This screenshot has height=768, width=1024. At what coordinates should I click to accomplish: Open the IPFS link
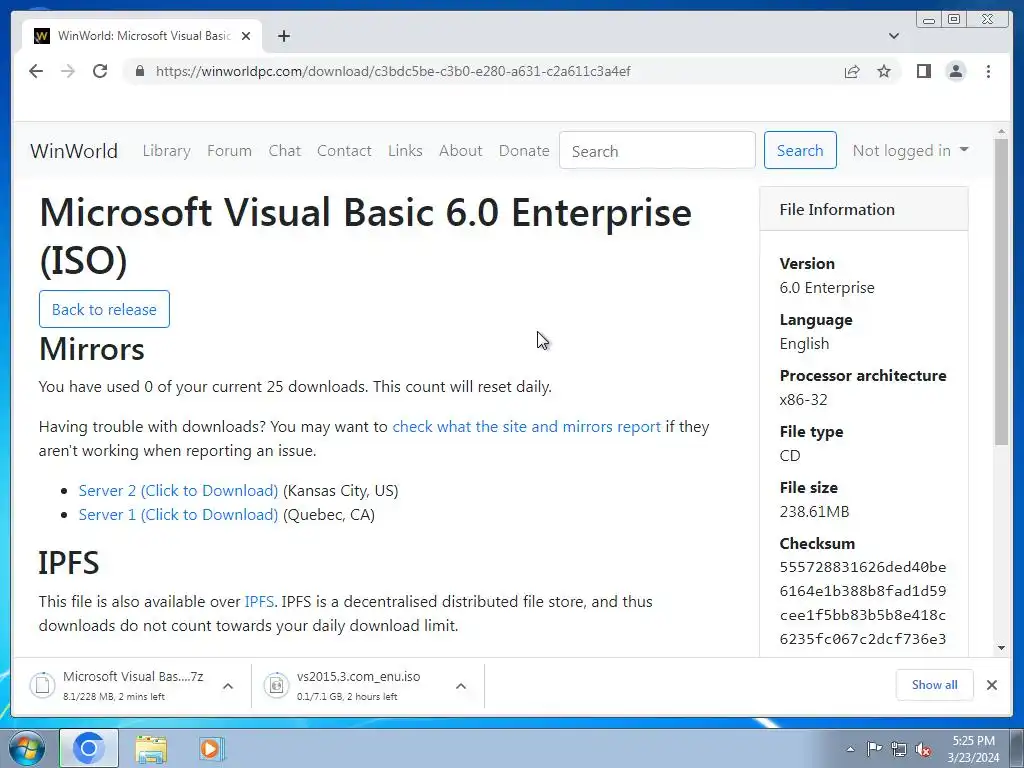point(259,601)
